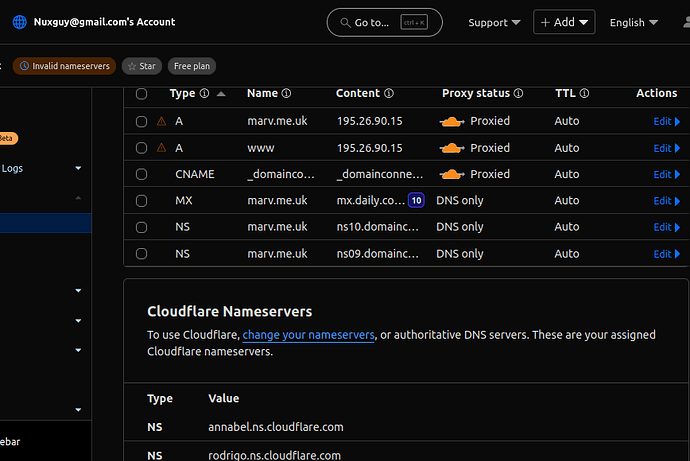Edit the MX record
The width and height of the screenshot is (690, 461).
[x=667, y=201]
